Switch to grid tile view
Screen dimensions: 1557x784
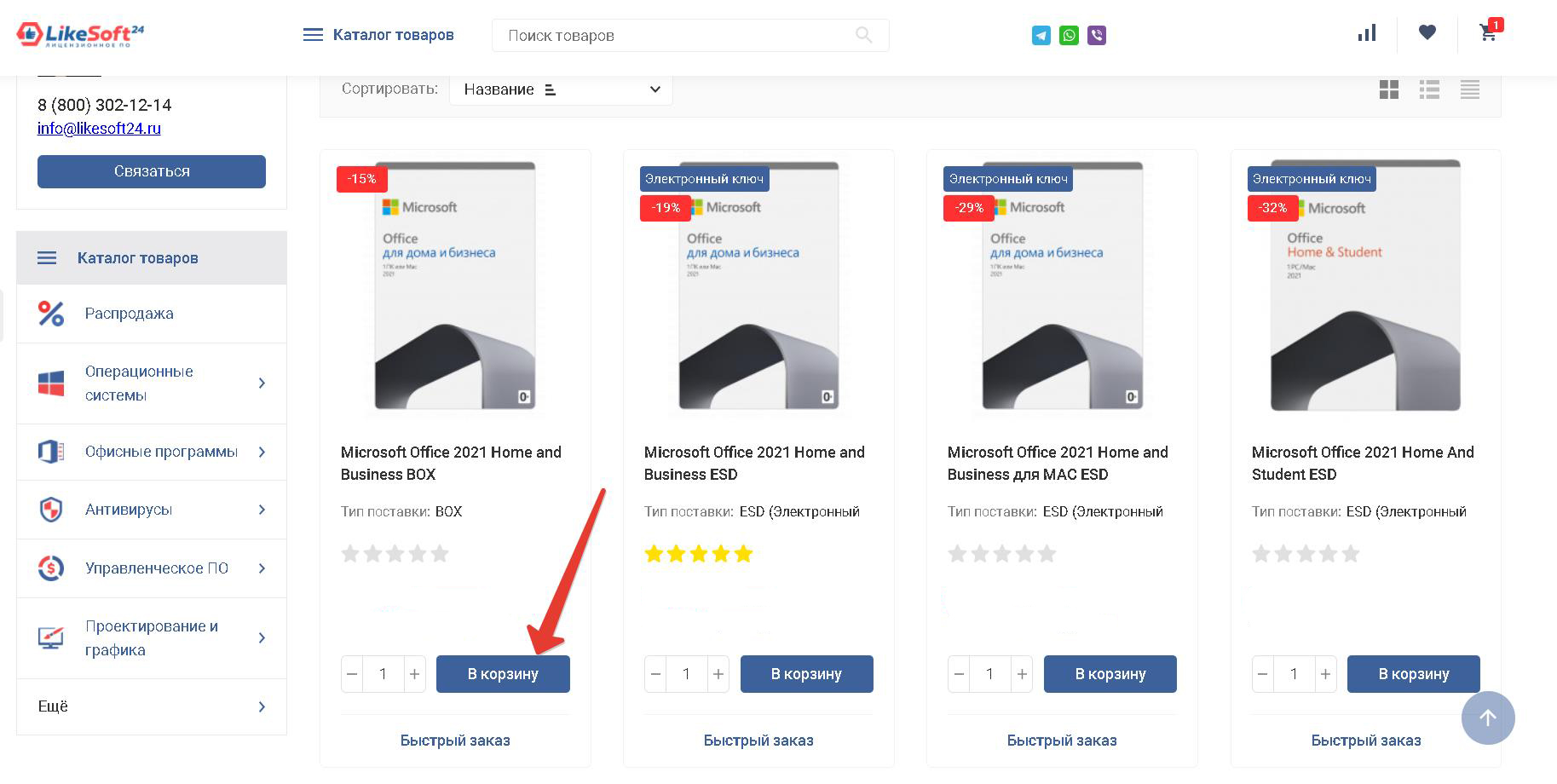tap(1389, 89)
